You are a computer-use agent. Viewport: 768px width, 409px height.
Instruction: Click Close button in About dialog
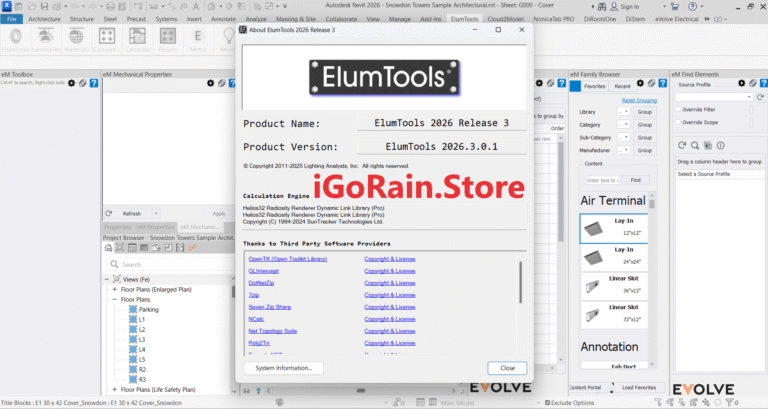pyautogui.click(x=507, y=368)
